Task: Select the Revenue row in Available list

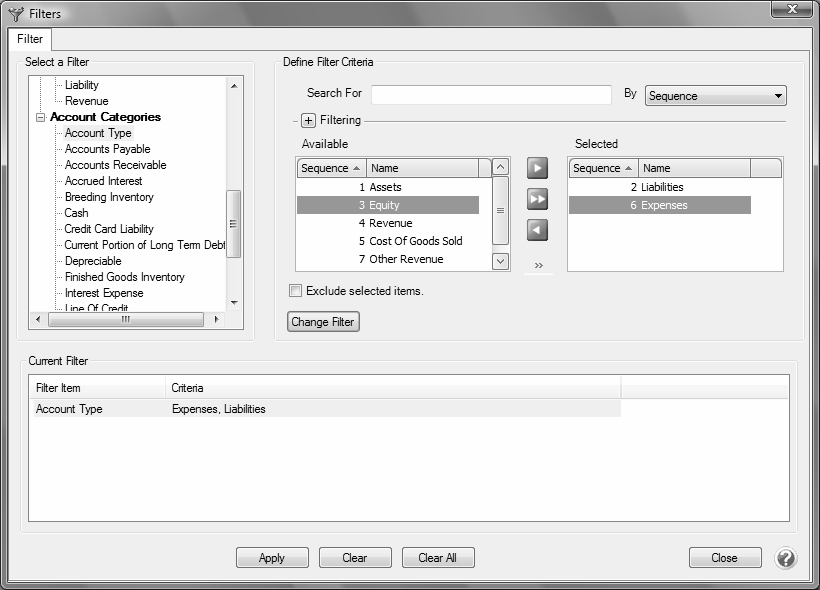Action: click(390, 223)
